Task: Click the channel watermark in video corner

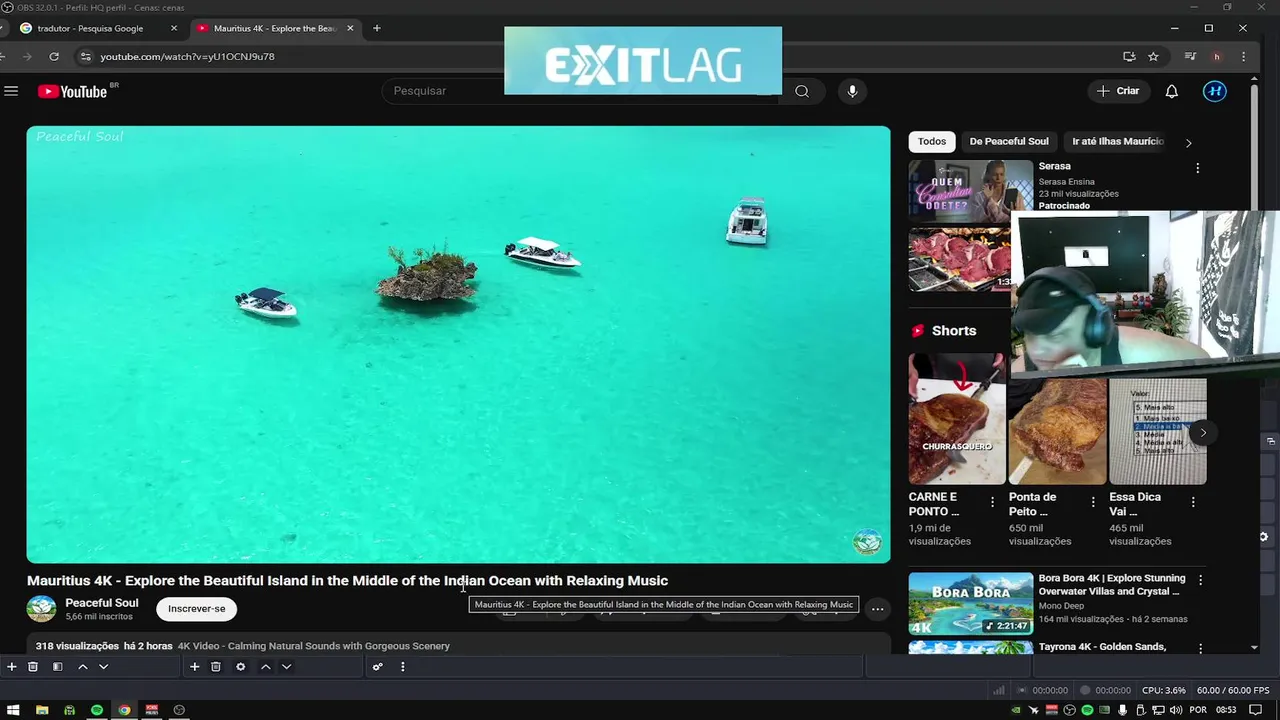Action: tap(867, 542)
